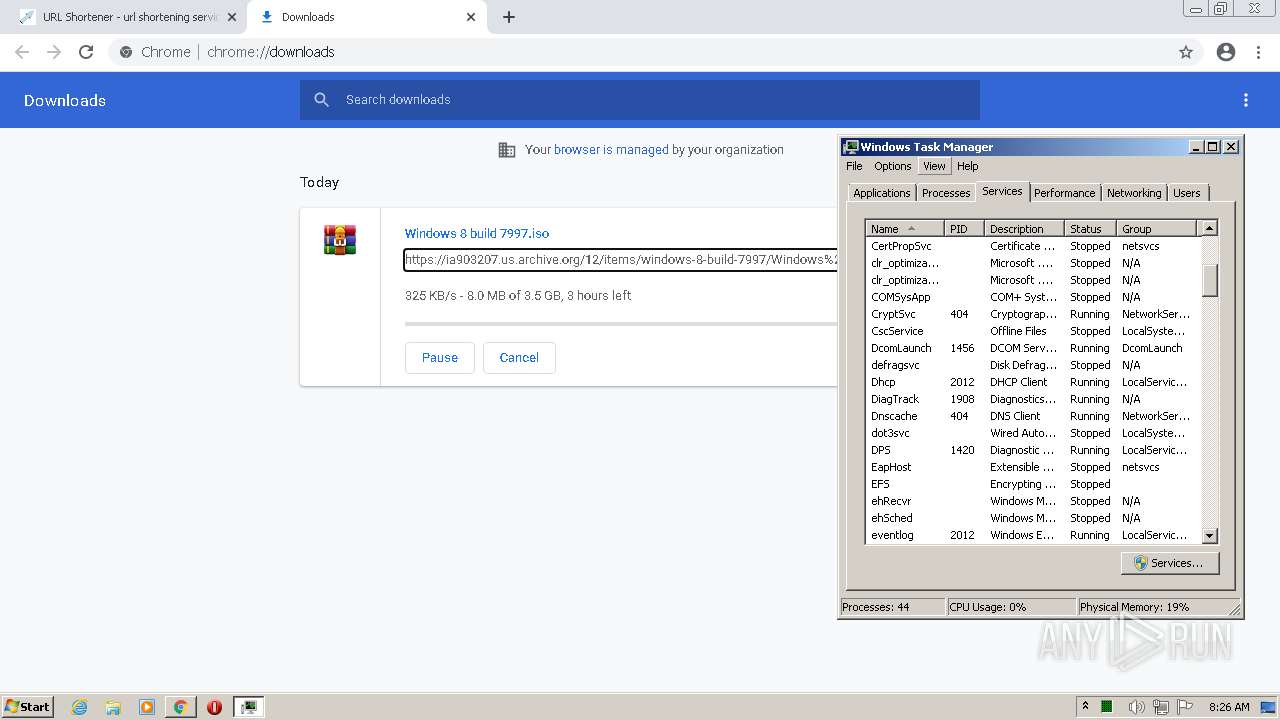Open Chrome's three-dot main menu
This screenshot has height=720, width=1280.
[x=1258, y=52]
